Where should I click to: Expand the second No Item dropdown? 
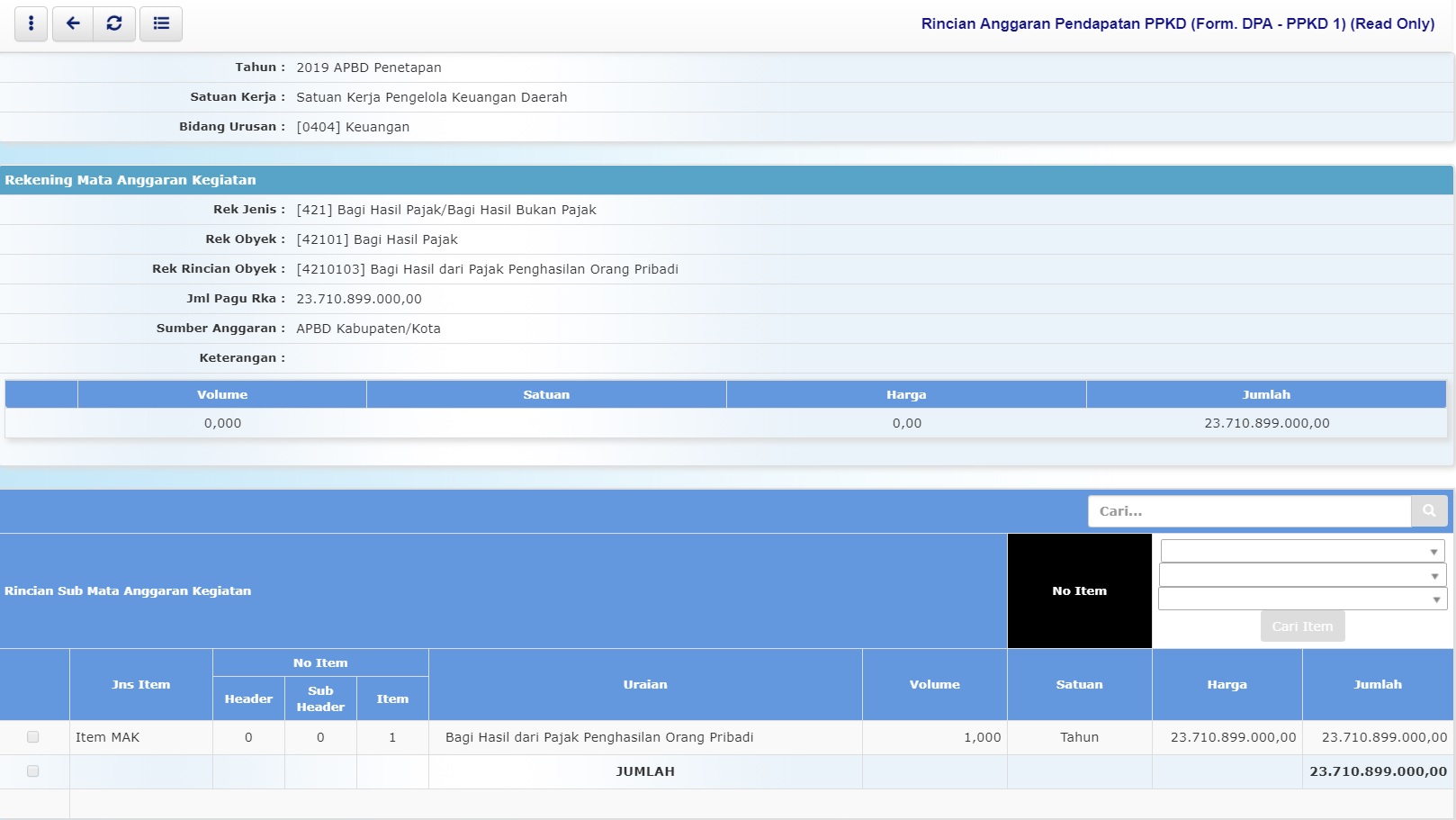1302,575
